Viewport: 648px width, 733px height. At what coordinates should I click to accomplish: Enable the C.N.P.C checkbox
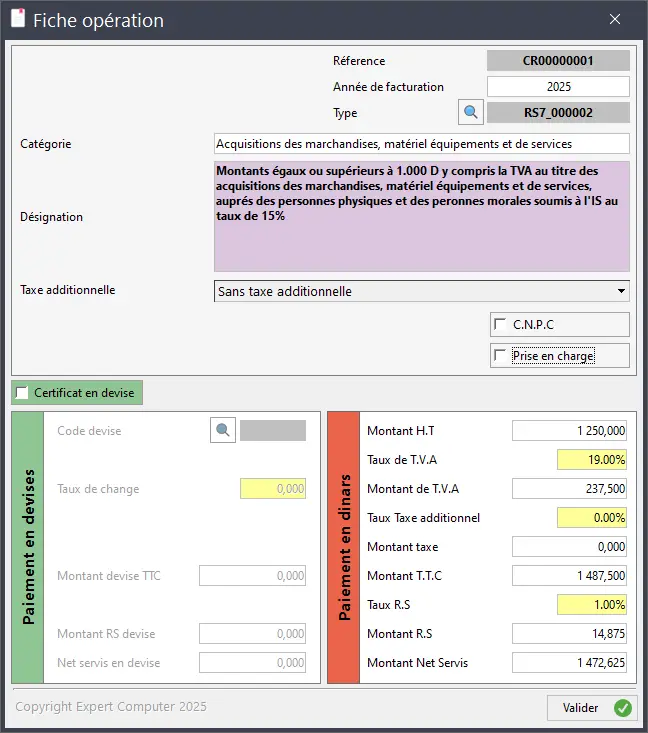(500, 324)
